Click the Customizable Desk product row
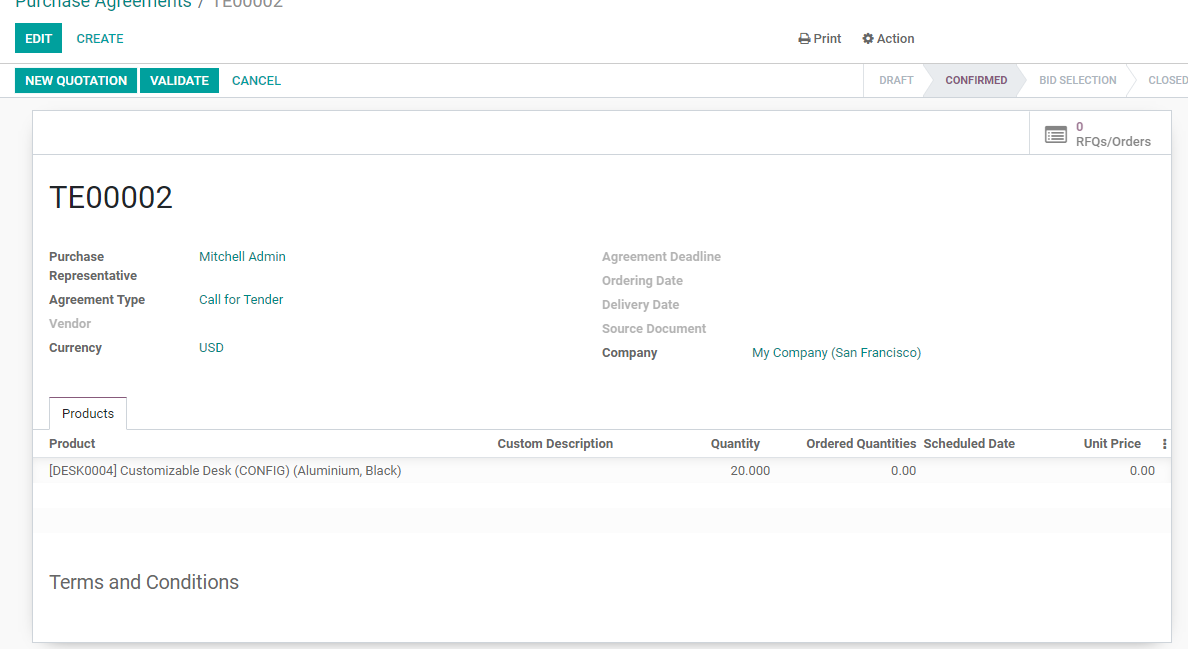 click(x=225, y=471)
